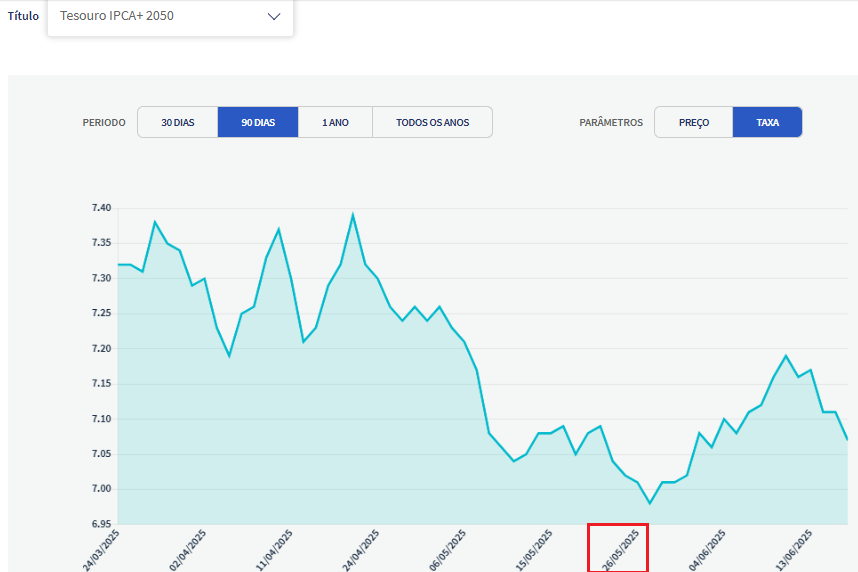This screenshot has height=572, width=858.
Task: Select the 90 DIAS period
Action: click(x=258, y=122)
